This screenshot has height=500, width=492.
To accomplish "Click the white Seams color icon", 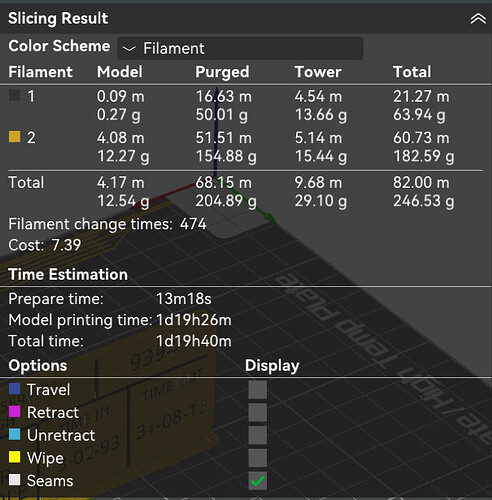I will tap(14, 480).
